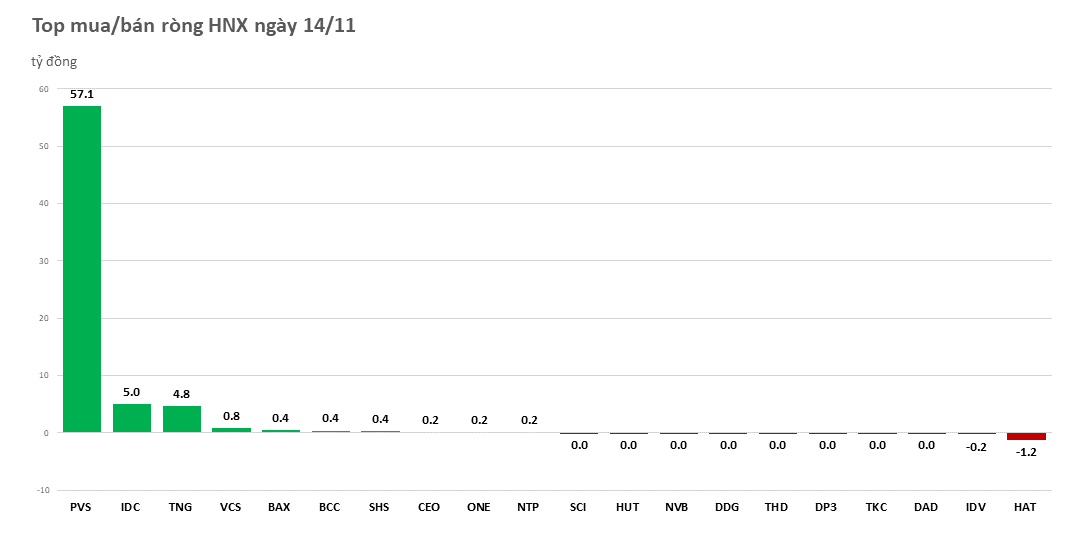Viewport: 1075px width, 537px height.
Task: Click the 57.1 data label
Action: 82,94
